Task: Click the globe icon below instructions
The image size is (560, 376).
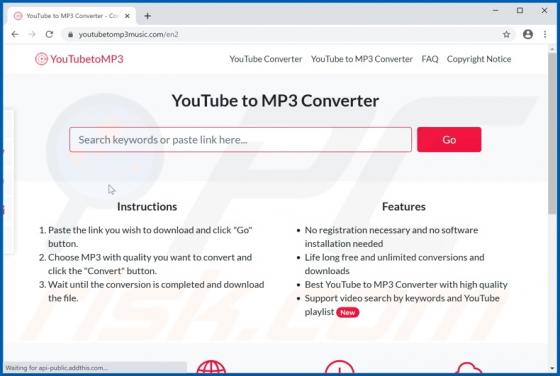Action: point(211,367)
